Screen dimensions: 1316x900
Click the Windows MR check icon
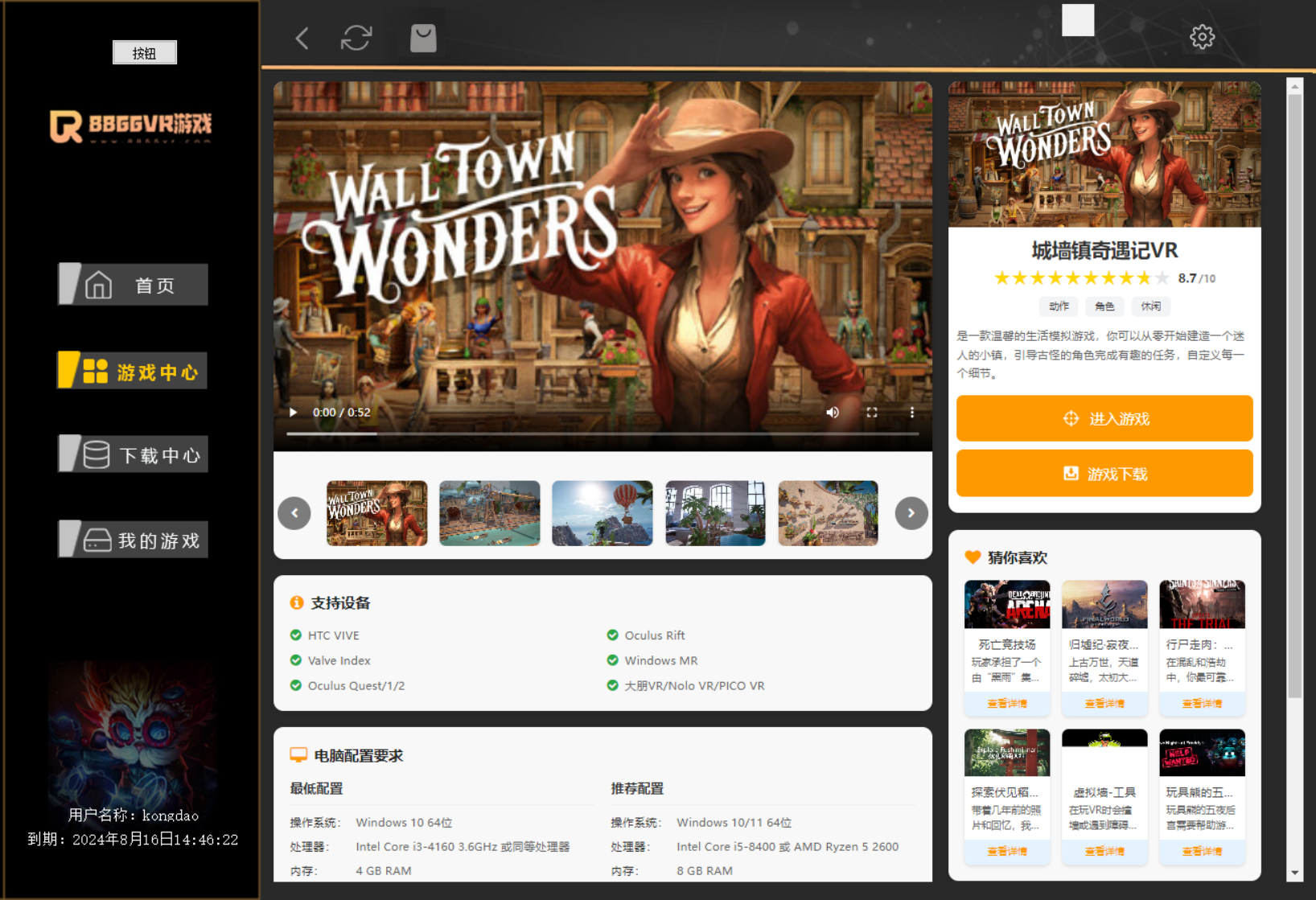coord(613,660)
